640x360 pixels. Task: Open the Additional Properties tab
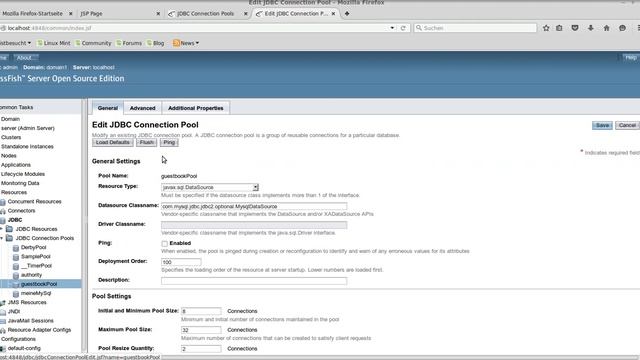click(196, 108)
